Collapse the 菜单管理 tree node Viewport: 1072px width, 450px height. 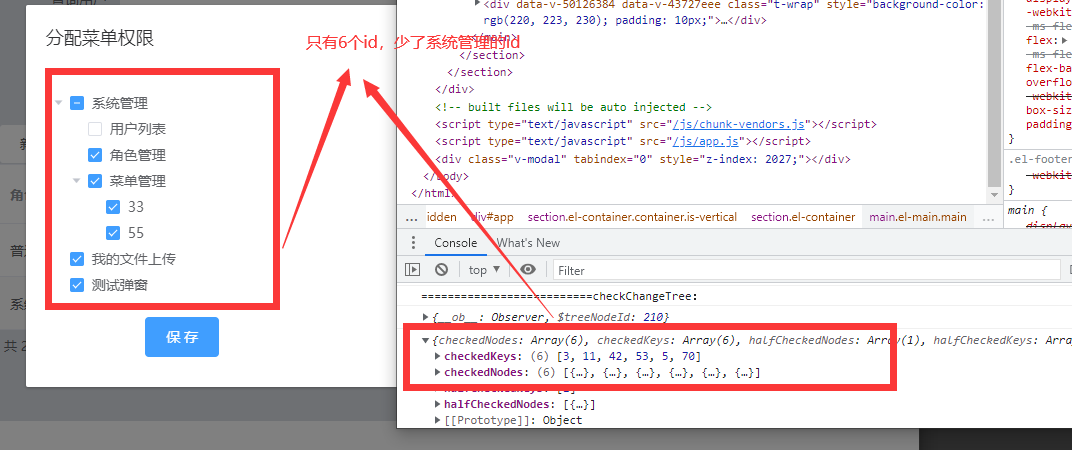point(77,181)
